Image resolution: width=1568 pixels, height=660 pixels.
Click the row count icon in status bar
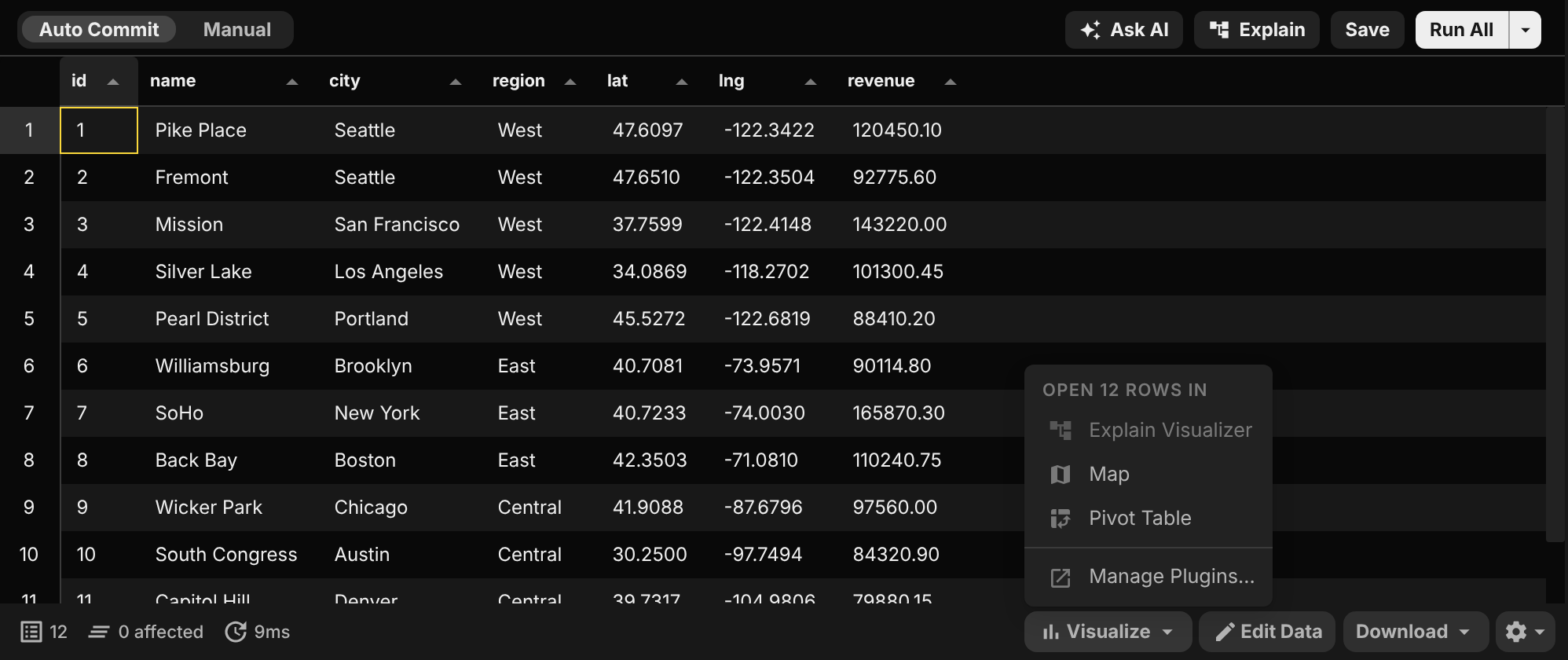[x=31, y=632]
